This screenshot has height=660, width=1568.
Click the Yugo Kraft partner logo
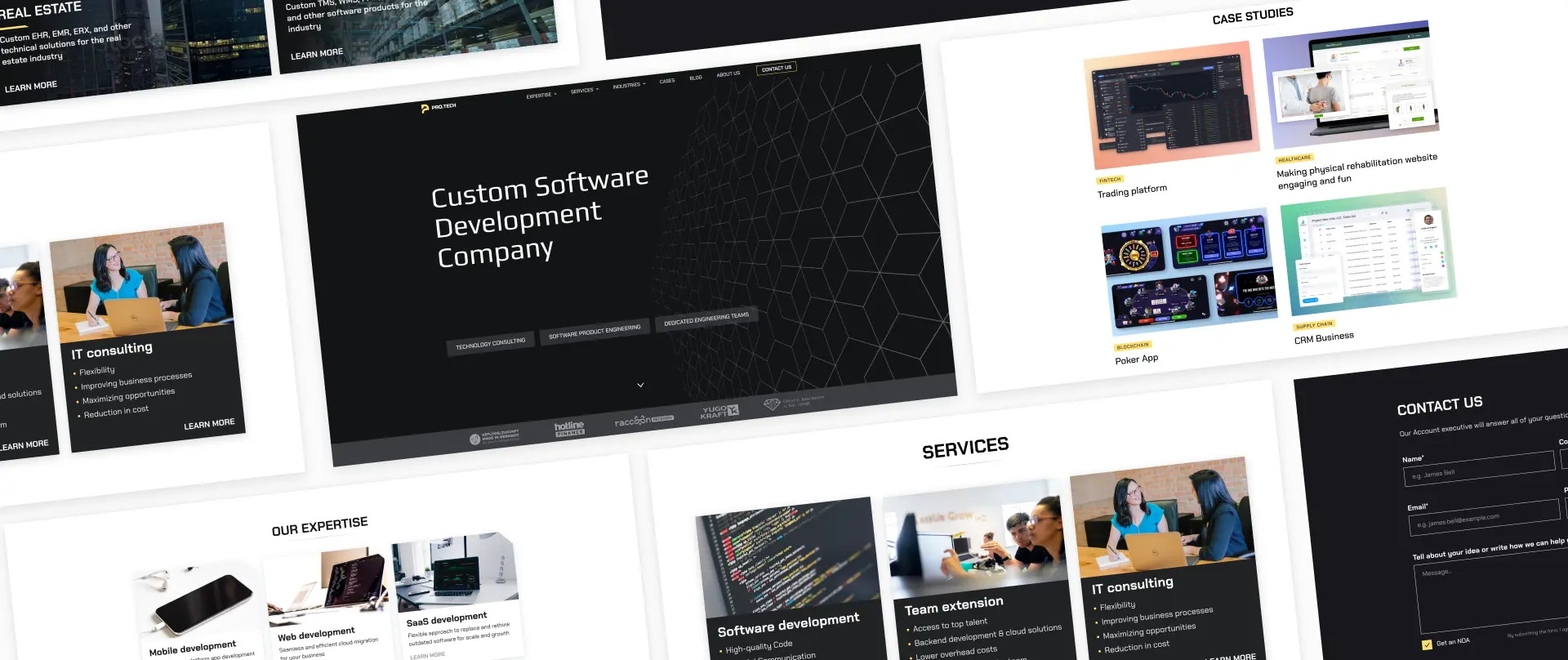719,412
